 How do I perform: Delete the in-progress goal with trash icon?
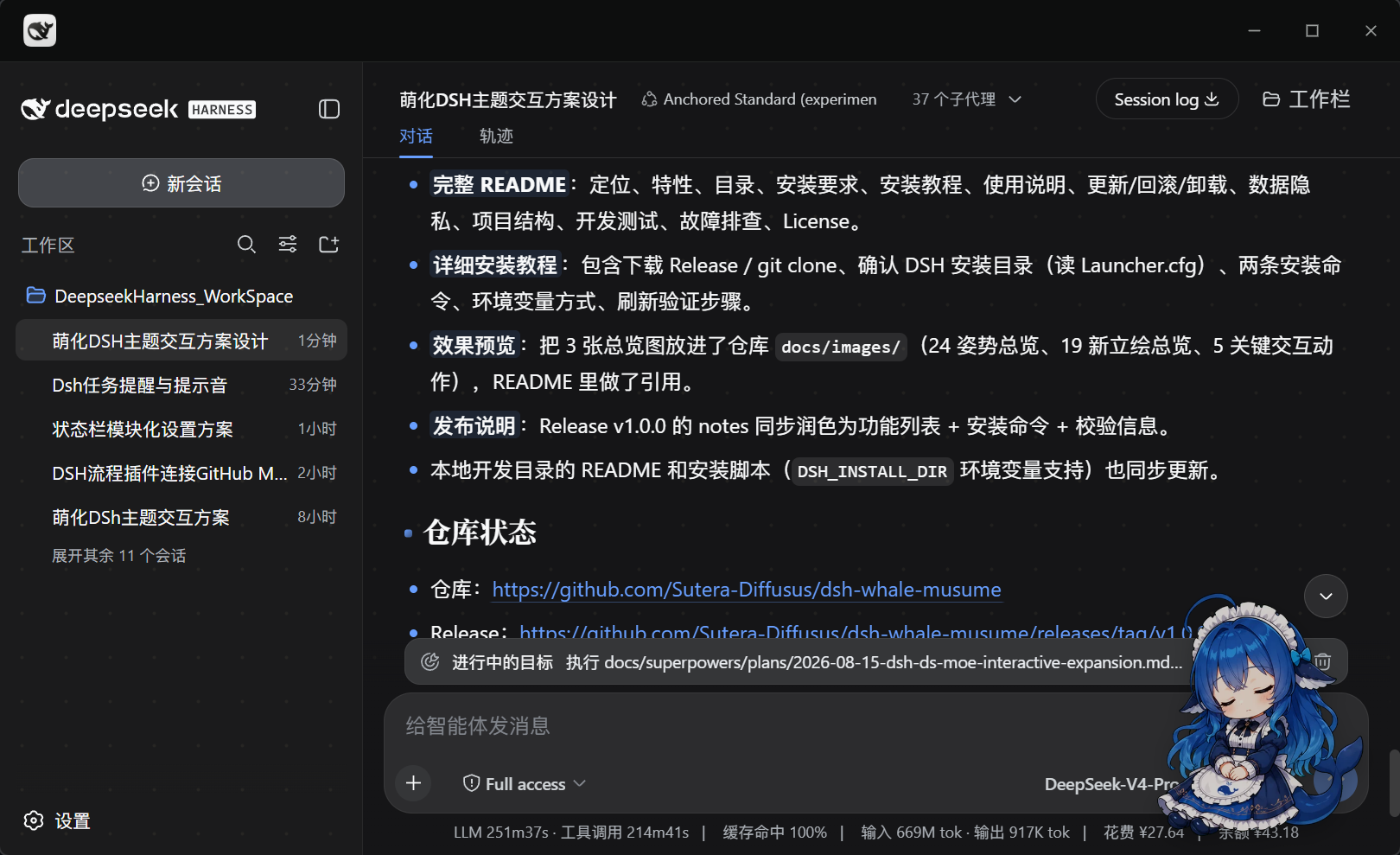click(x=1322, y=662)
